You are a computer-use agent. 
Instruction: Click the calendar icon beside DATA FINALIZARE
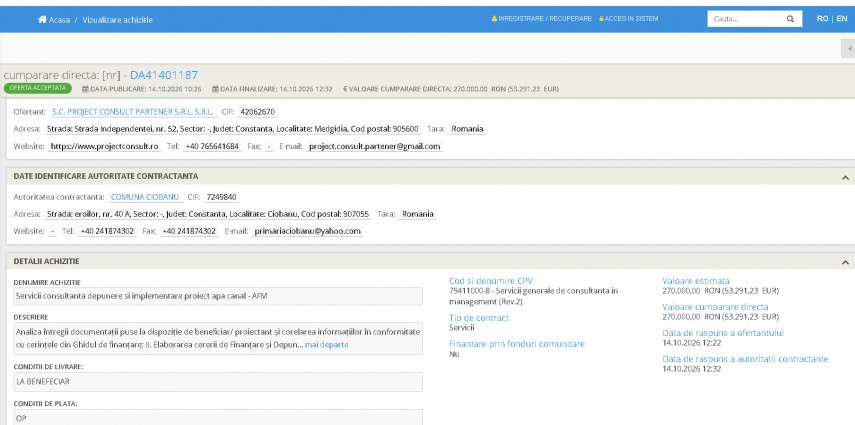coord(215,88)
